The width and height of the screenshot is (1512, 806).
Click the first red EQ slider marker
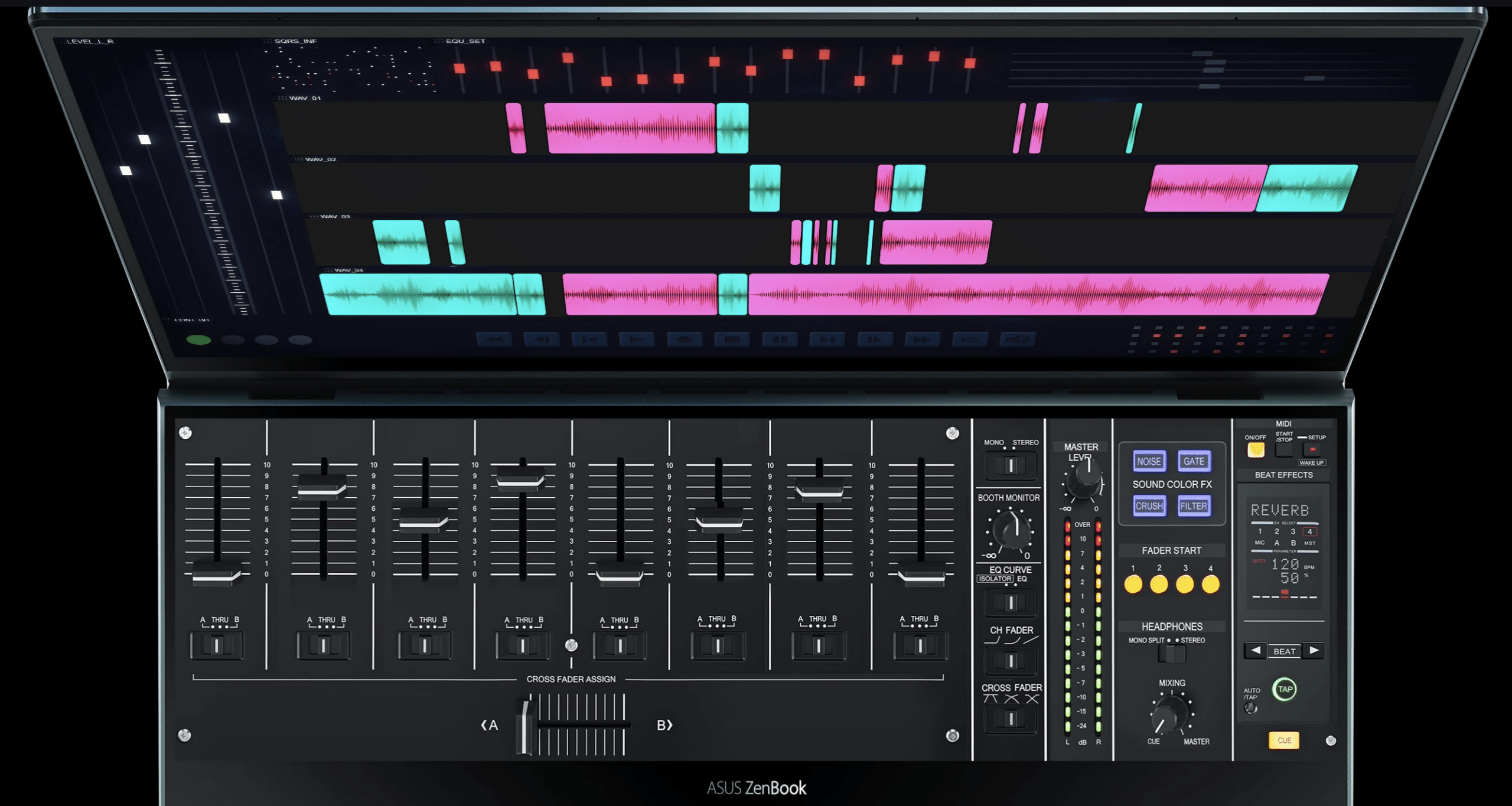pyautogui.click(x=460, y=68)
